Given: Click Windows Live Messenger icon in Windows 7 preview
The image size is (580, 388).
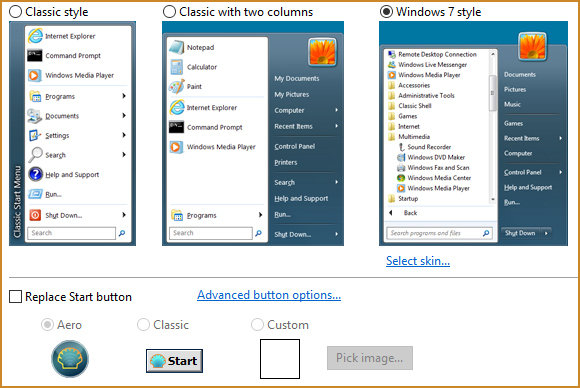Looking at the screenshot, I should [391, 64].
